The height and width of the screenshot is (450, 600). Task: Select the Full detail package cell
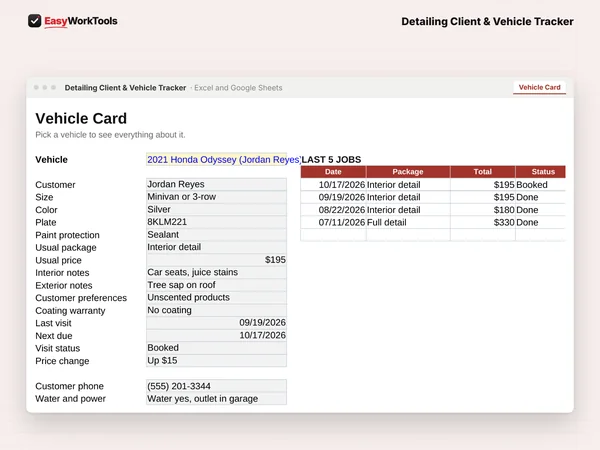pos(408,223)
